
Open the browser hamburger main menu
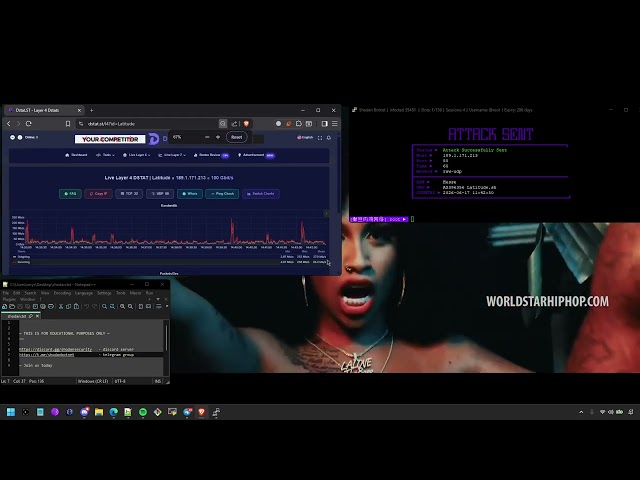pyautogui.click(x=335, y=124)
